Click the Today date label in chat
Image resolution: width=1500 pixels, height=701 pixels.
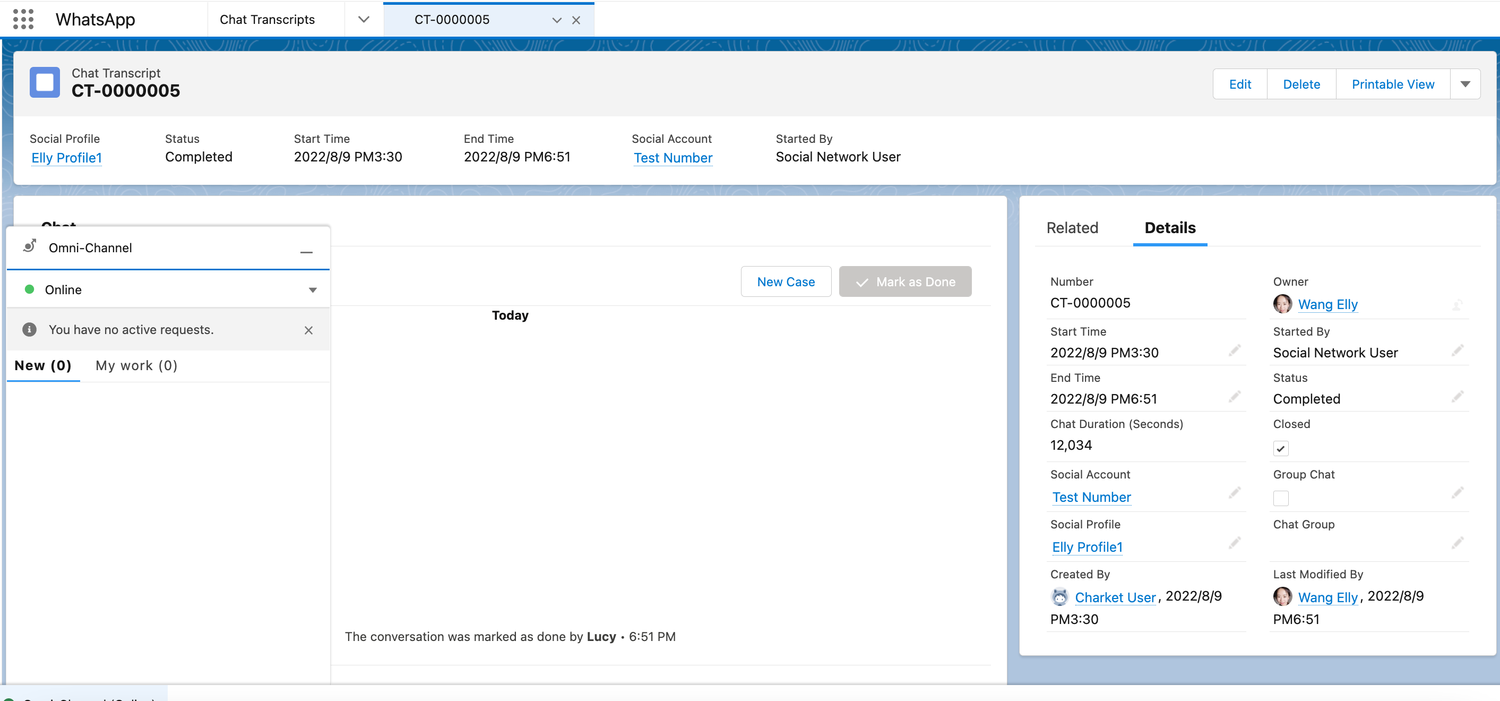510,315
